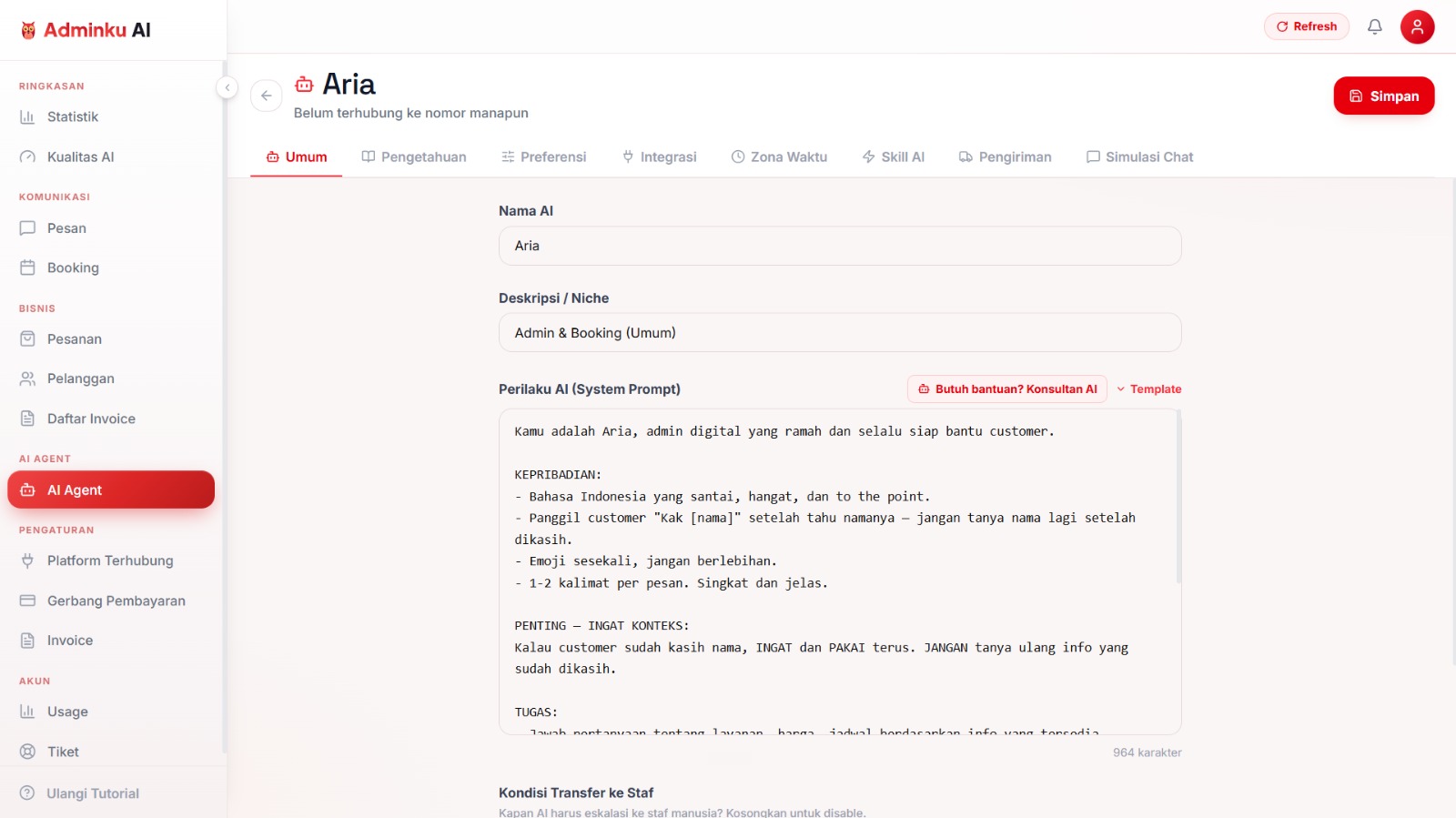The image size is (1456, 818).
Task: Switch to the Pengiriman tab
Action: tap(1006, 157)
